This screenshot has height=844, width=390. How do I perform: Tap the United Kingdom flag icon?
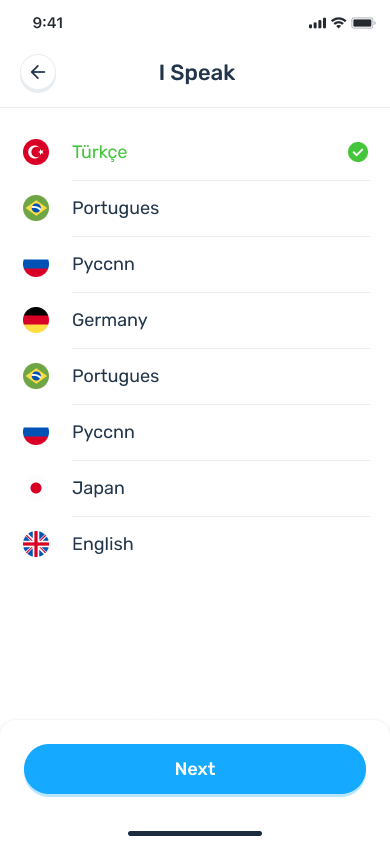[x=36, y=544]
